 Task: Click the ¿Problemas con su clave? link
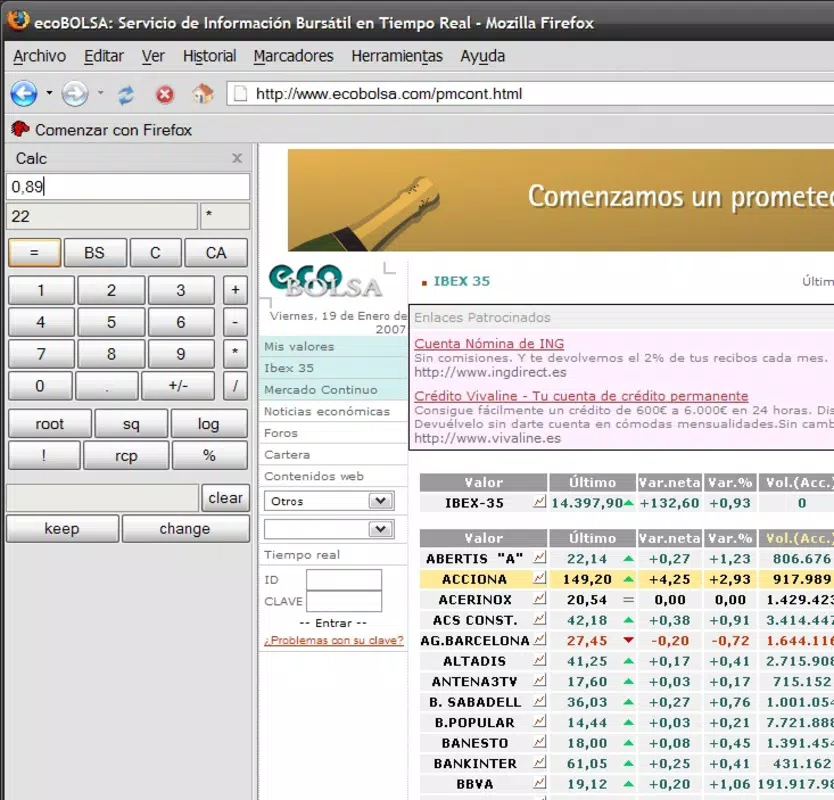tap(334, 640)
